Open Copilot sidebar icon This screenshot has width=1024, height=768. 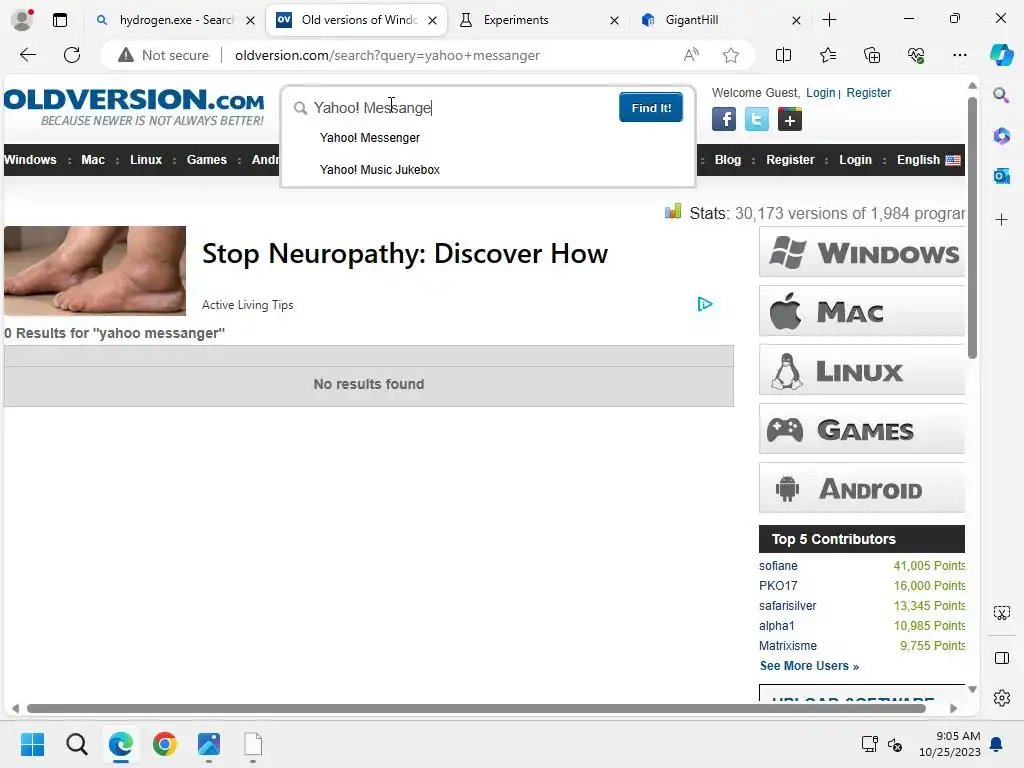tap(1001, 55)
